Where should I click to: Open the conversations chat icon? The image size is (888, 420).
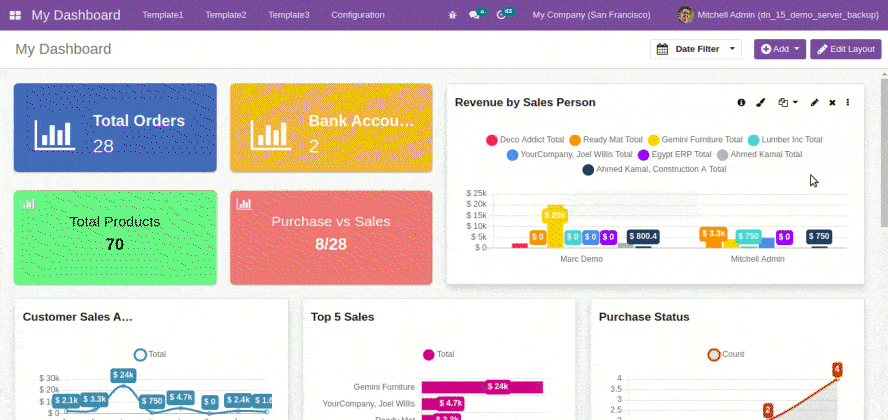coord(475,15)
